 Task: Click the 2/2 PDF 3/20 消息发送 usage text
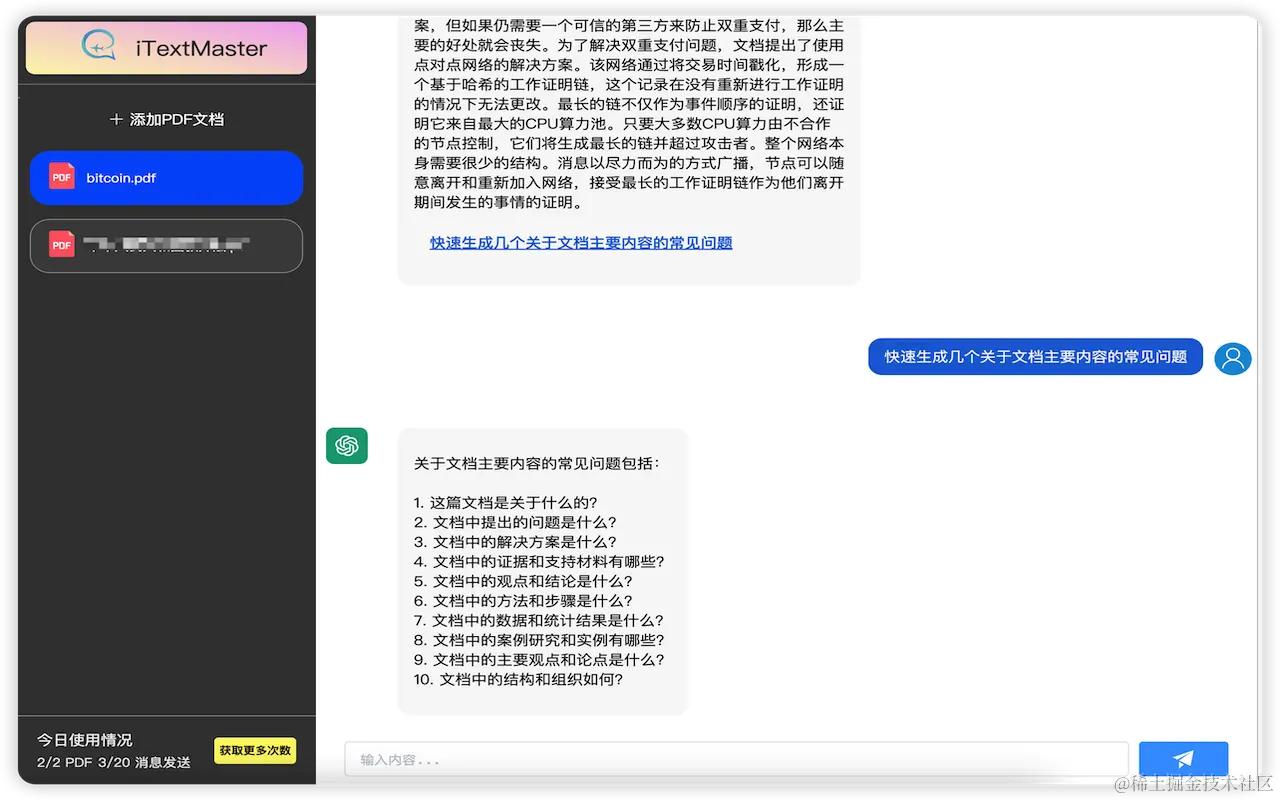(x=114, y=762)
